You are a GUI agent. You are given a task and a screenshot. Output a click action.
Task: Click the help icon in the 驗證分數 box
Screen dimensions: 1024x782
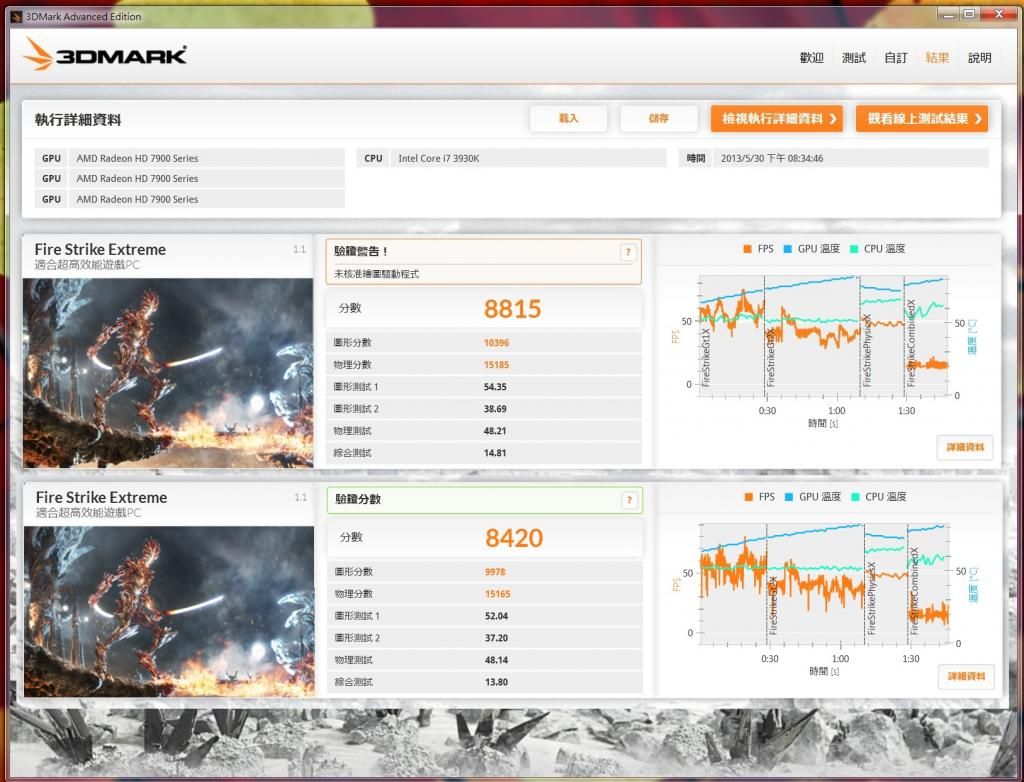click(x=629, y=500)
